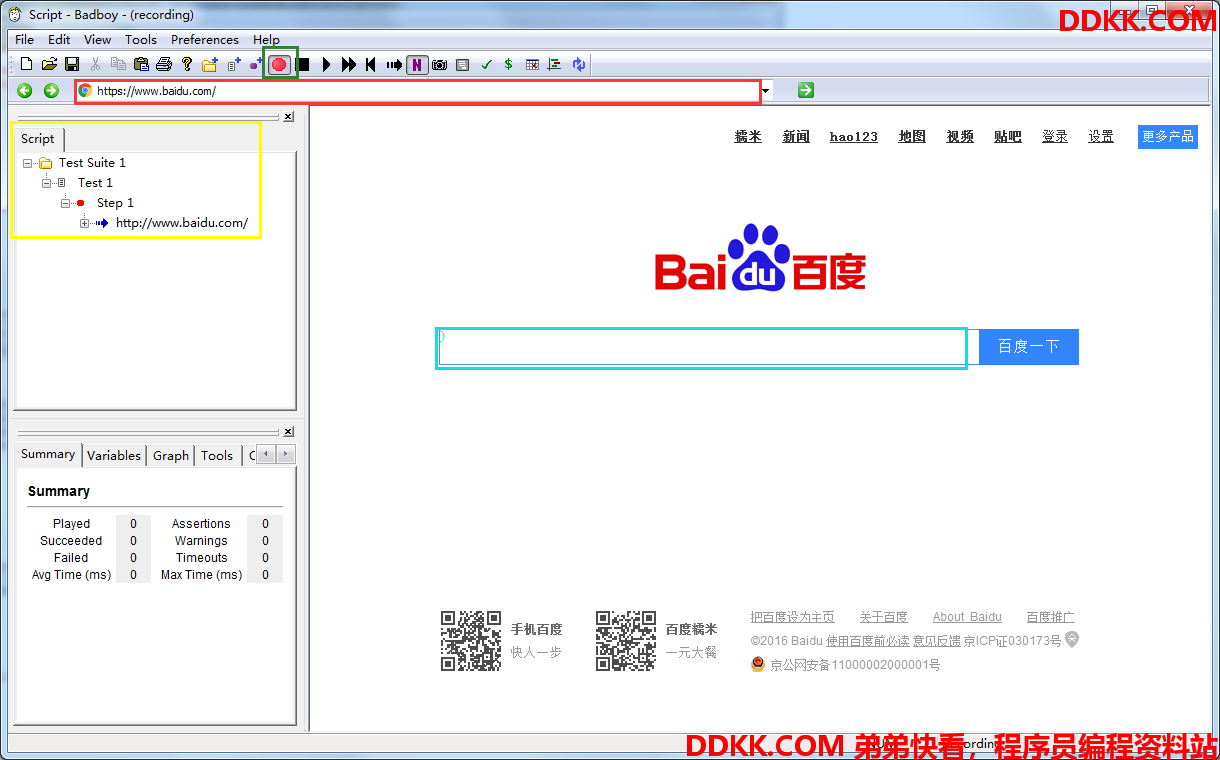Capture a screenshot with the camera icon

(439, 65)
